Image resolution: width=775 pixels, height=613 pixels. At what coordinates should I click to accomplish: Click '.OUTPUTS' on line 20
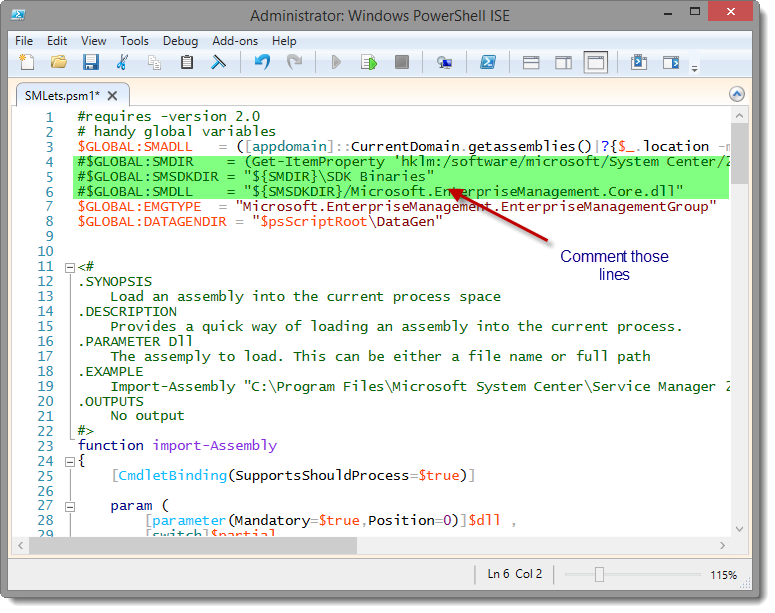110,401
